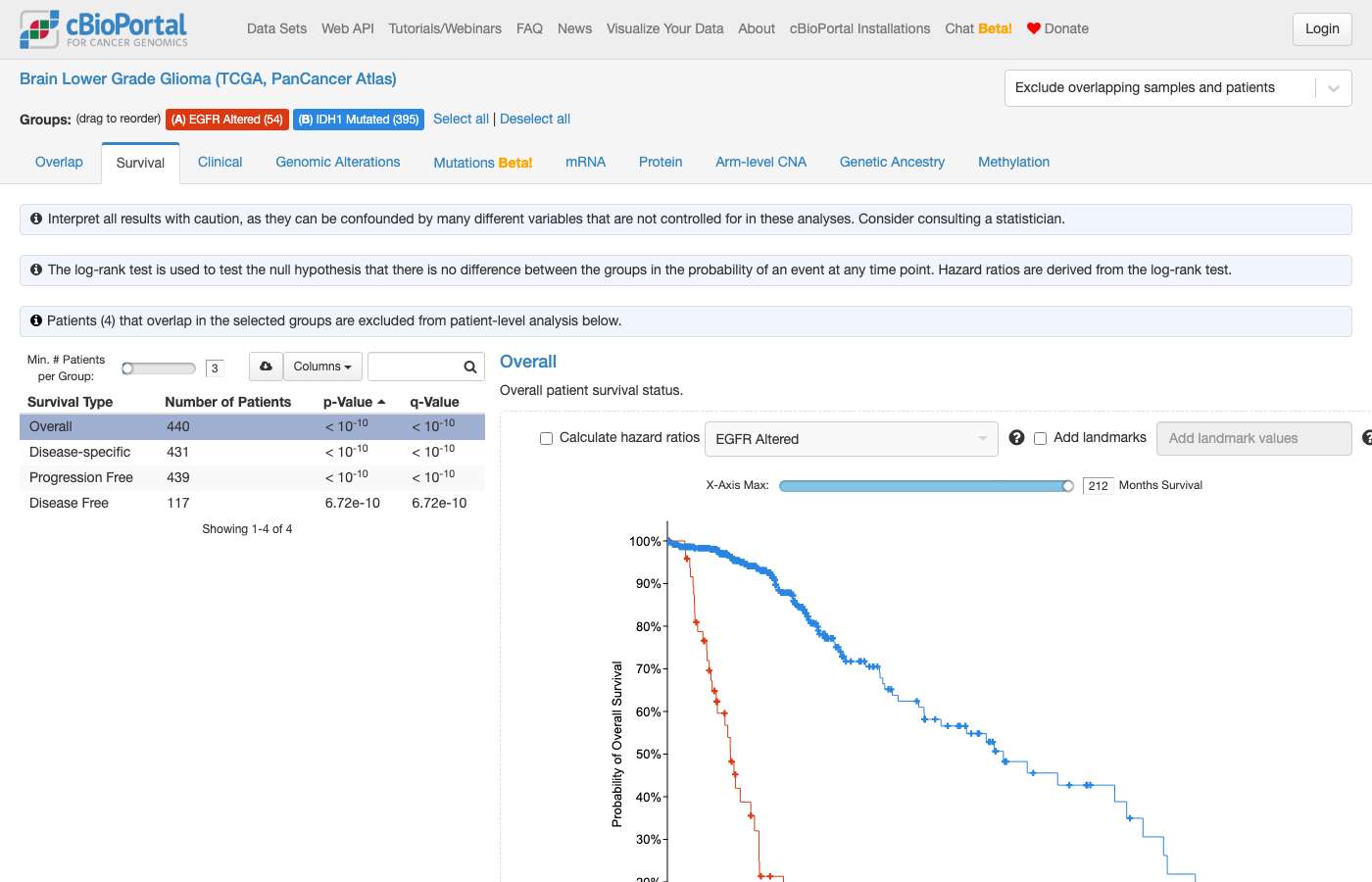Open the mRNA tab
The height and width of the screenshot is (882, 1372).
tap(585, 163)
